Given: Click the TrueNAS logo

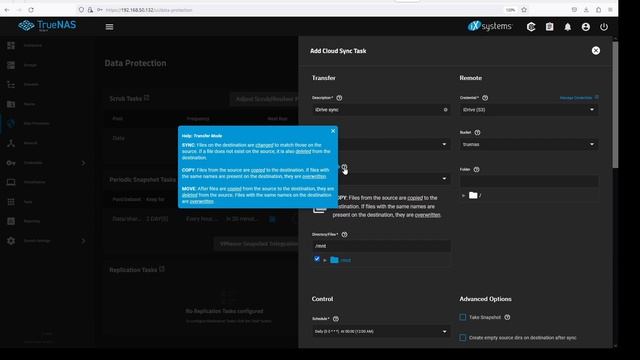Looking at the screenshot, I should pyautogui.click(x=47, y=26).
